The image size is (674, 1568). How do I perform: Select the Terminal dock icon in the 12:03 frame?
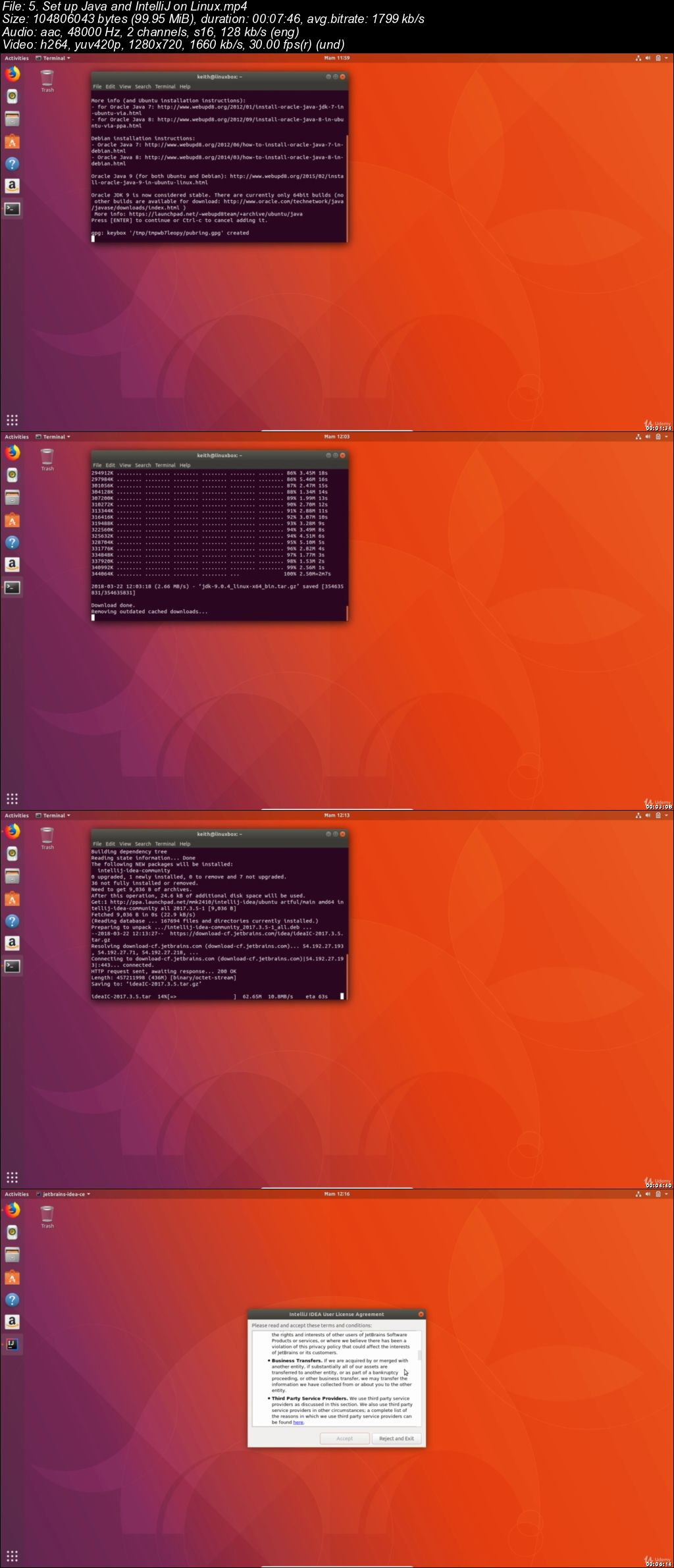click(x=12, y=587)
